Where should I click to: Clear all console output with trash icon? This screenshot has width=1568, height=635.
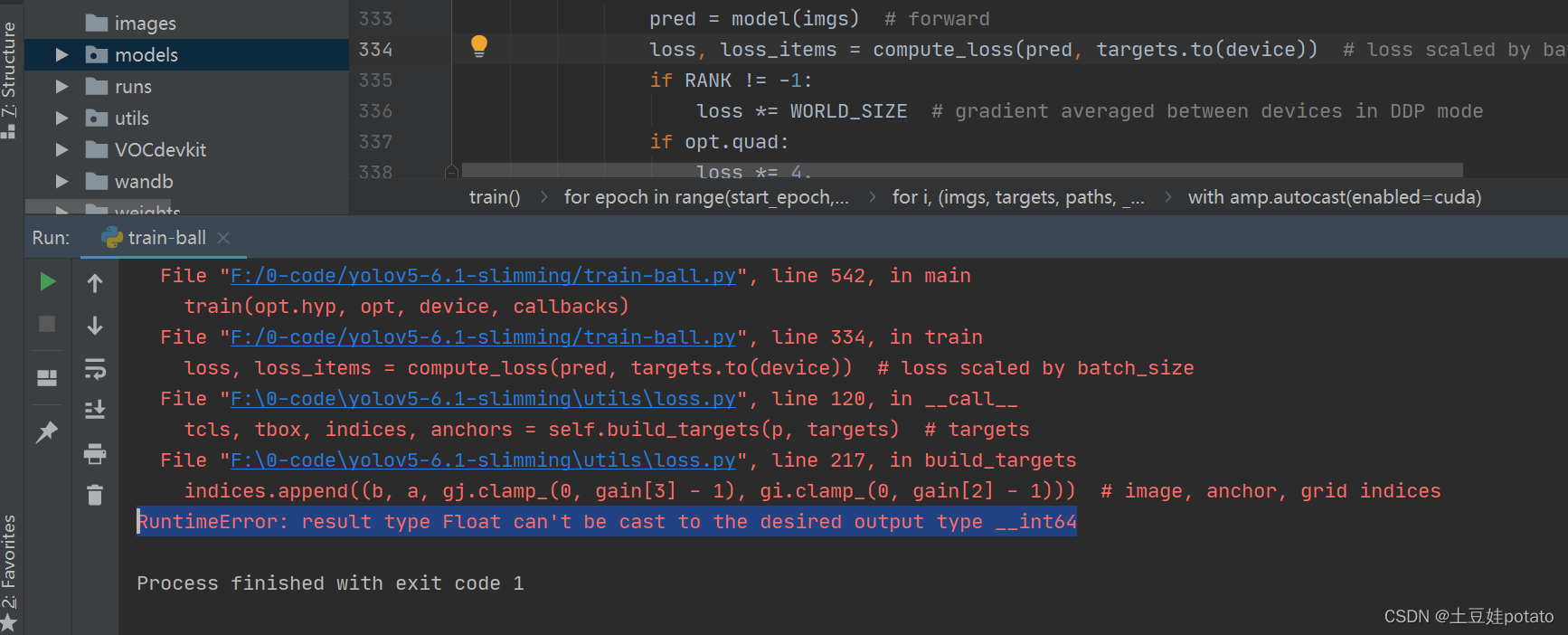95,495
